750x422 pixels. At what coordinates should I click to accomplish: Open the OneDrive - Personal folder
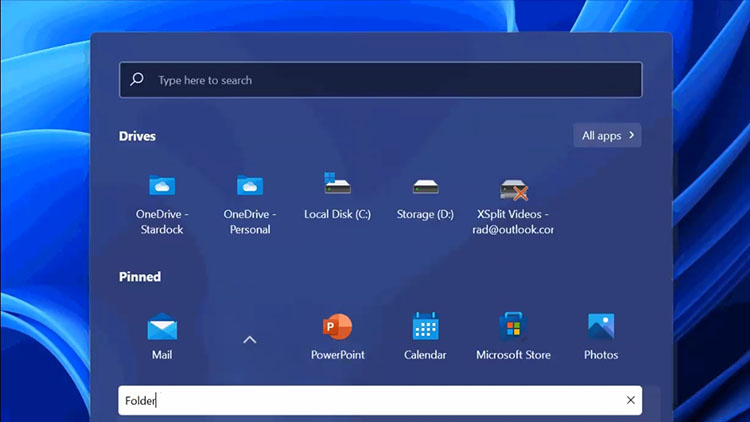pos(250,204)
